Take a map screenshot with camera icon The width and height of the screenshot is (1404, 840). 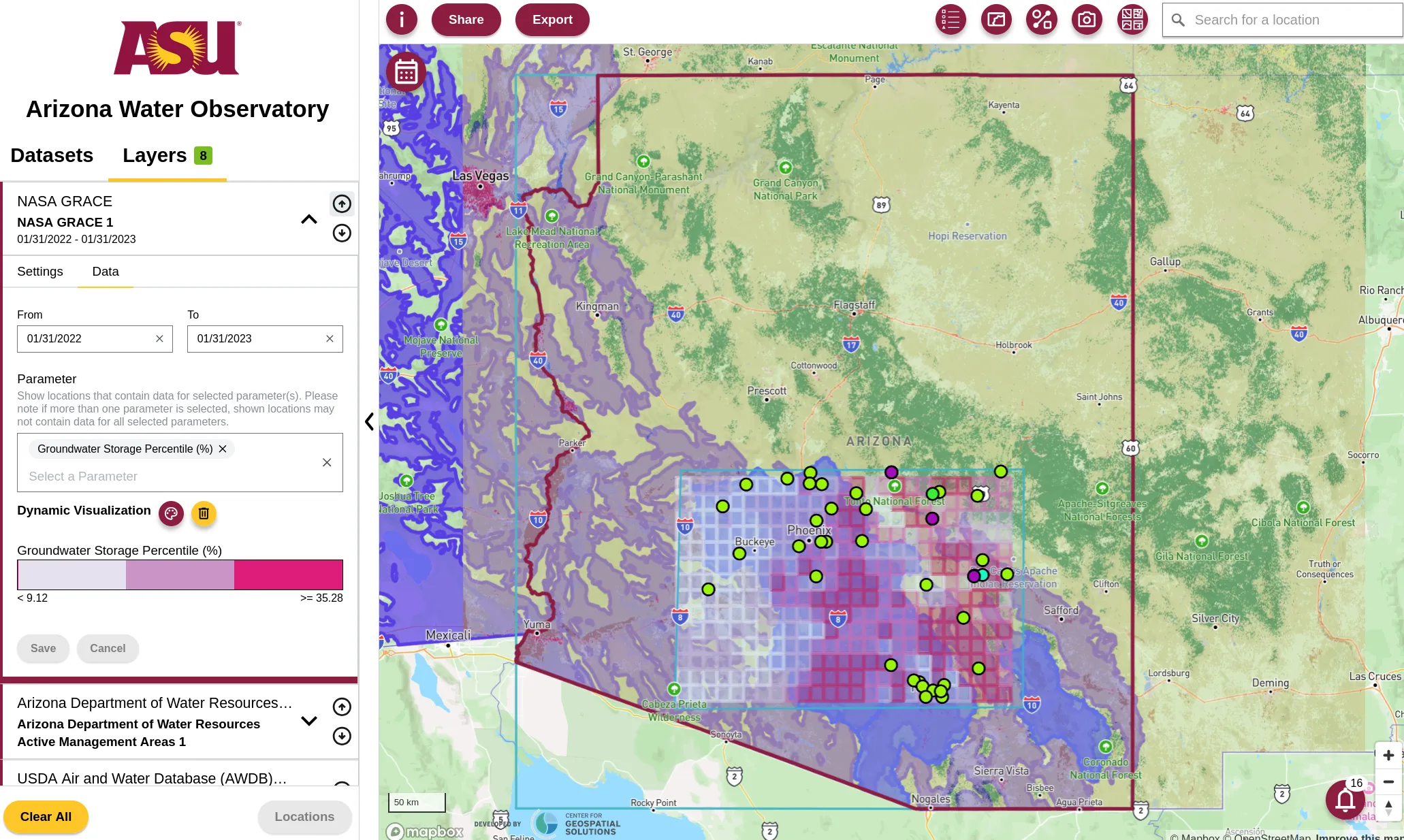[x=1087, y=20]
